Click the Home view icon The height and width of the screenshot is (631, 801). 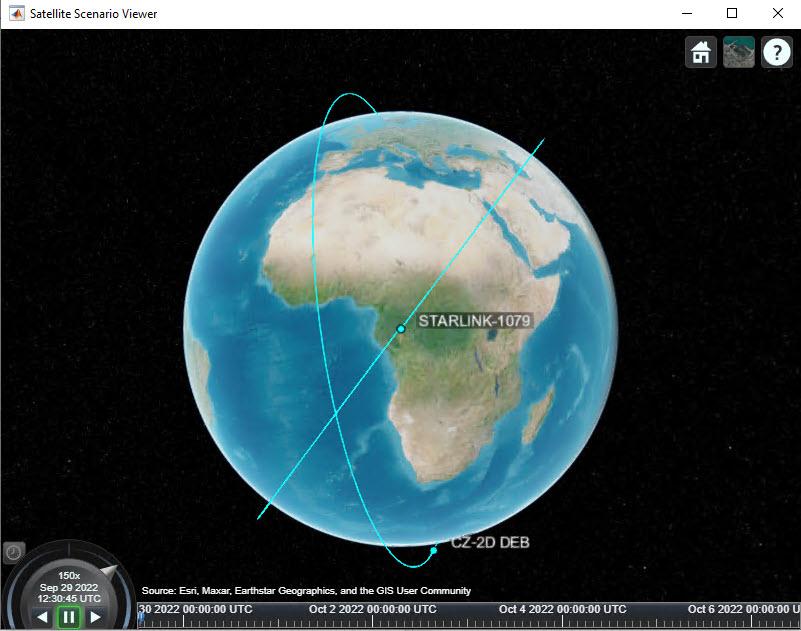(700, 52)
